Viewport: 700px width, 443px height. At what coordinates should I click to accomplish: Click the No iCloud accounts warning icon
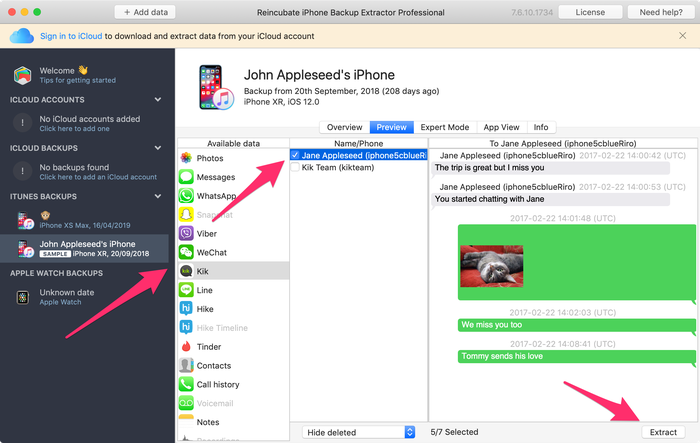pyautogui.click(x=22, y=123)
